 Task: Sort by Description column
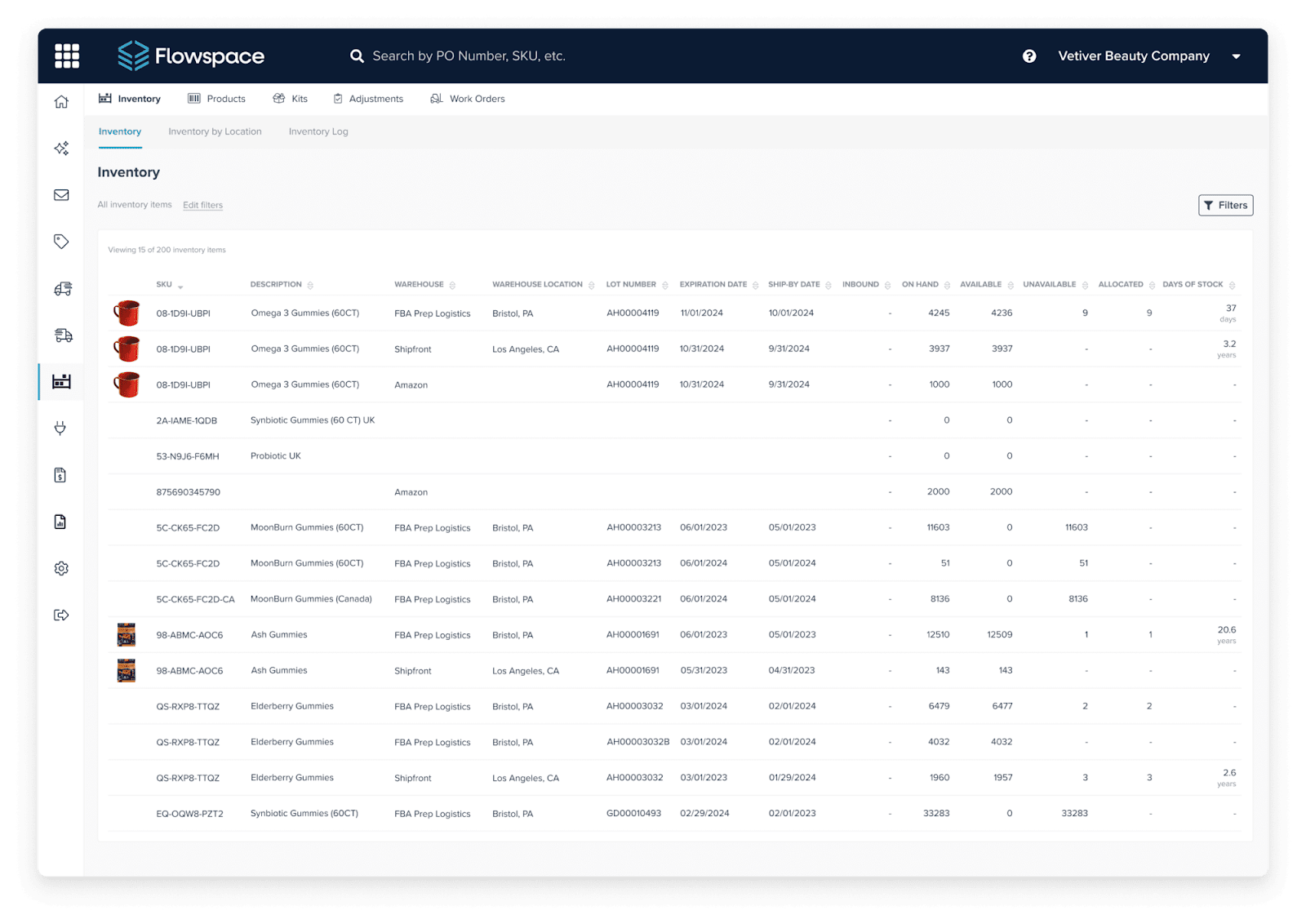pos(310,285)
